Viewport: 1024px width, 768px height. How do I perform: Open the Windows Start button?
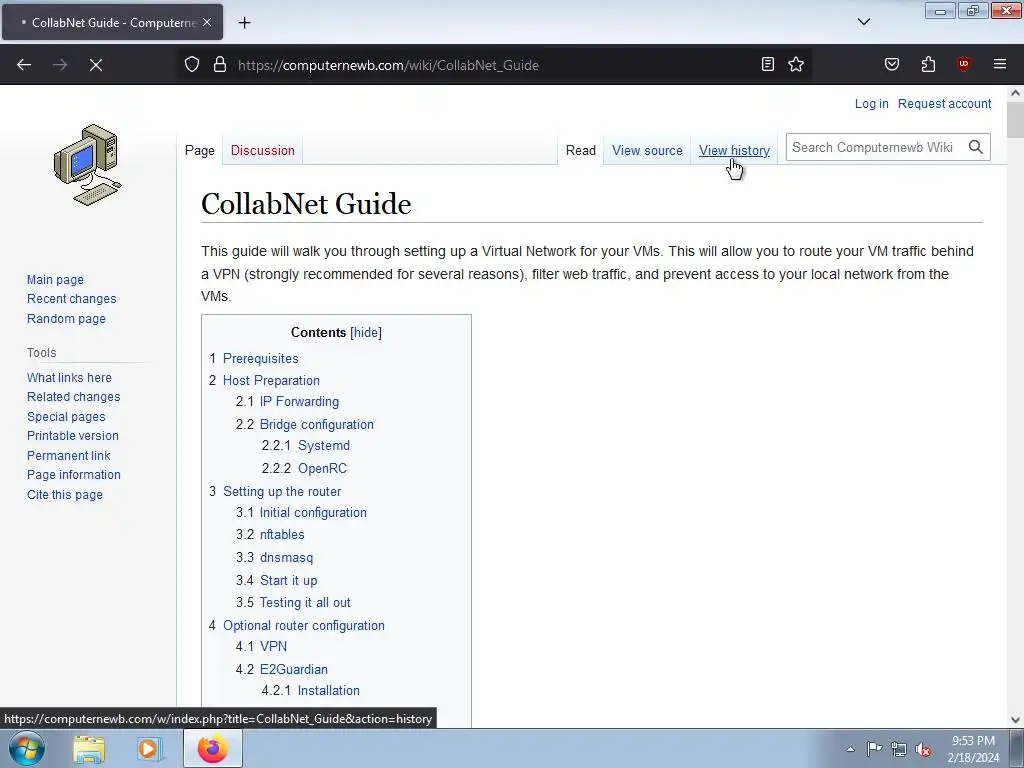(26, 749)
